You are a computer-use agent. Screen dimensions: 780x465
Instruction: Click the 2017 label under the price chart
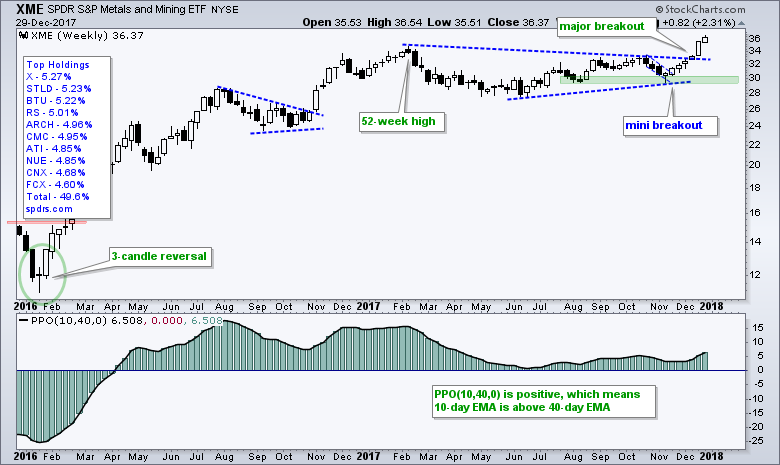point(368,306)
